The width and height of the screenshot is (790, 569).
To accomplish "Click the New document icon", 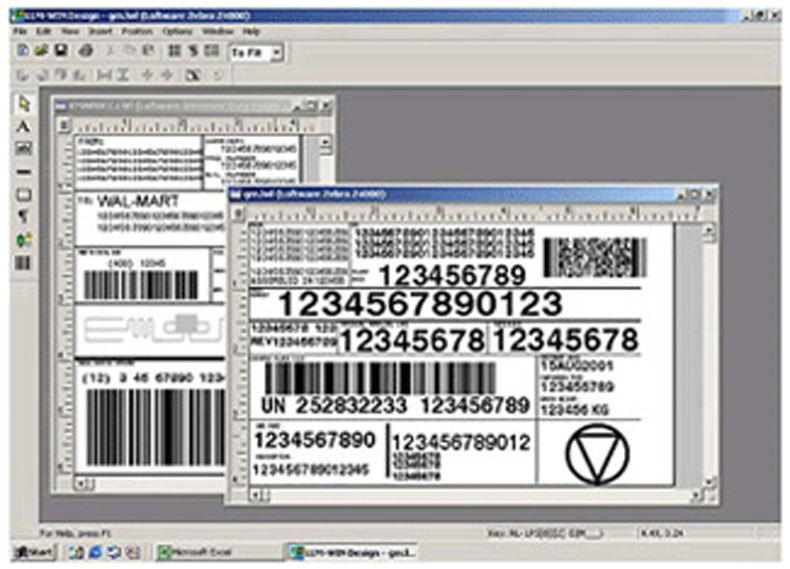I will tap(23, 50).
